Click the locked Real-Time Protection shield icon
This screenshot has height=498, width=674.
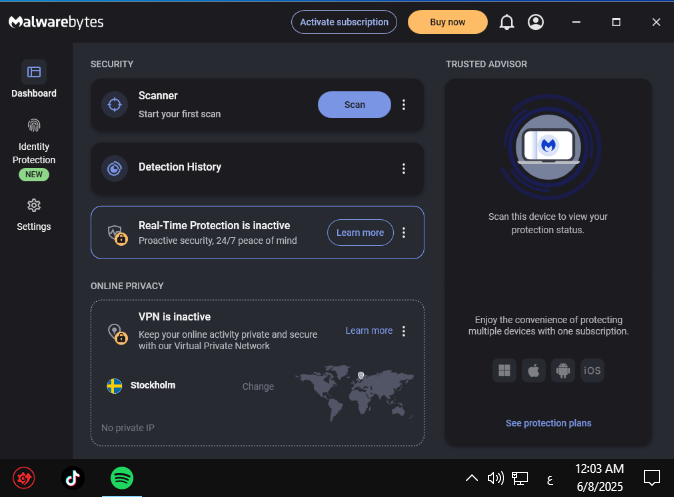[x=117, y=234]
